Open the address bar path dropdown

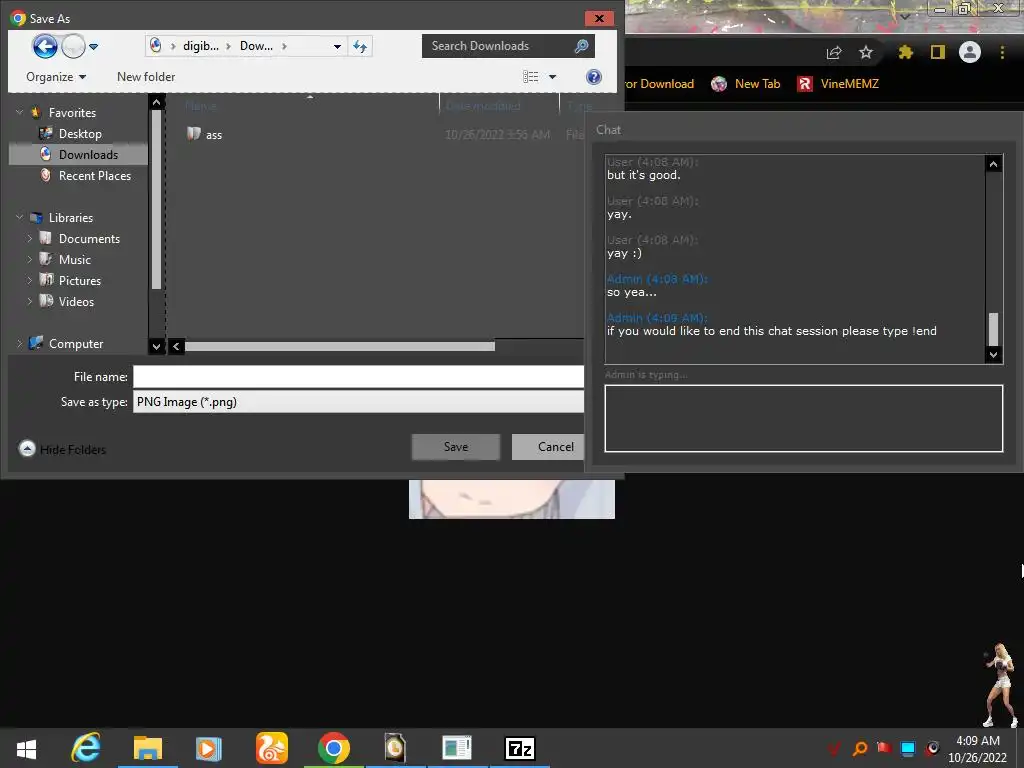click(x=337, y=46)
